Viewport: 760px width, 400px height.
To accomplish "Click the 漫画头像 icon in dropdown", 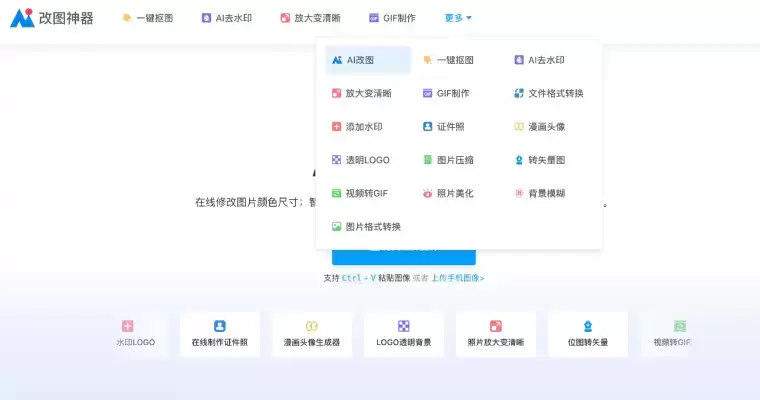I will [519, 127].
